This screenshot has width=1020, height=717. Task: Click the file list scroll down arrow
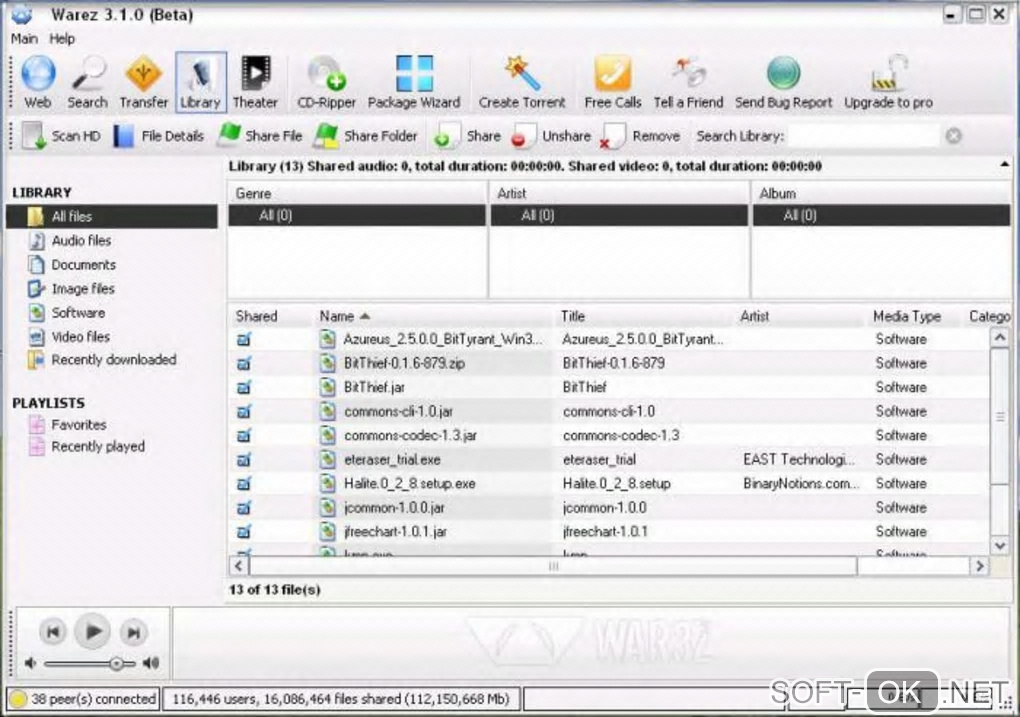coord(1000,545)
